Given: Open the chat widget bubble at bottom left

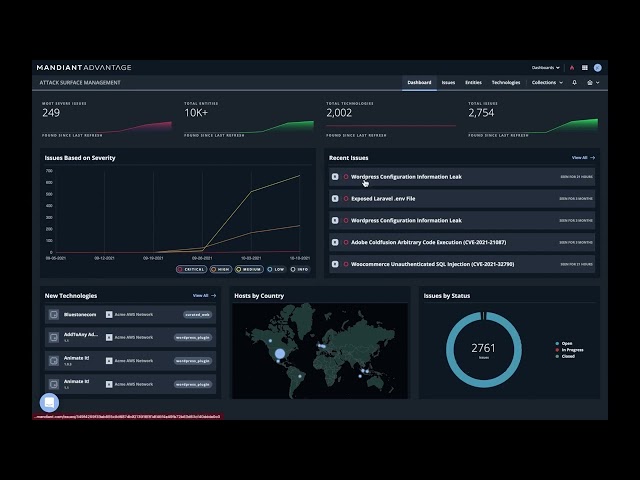Looking at the screenshot, I should [49, 403].
